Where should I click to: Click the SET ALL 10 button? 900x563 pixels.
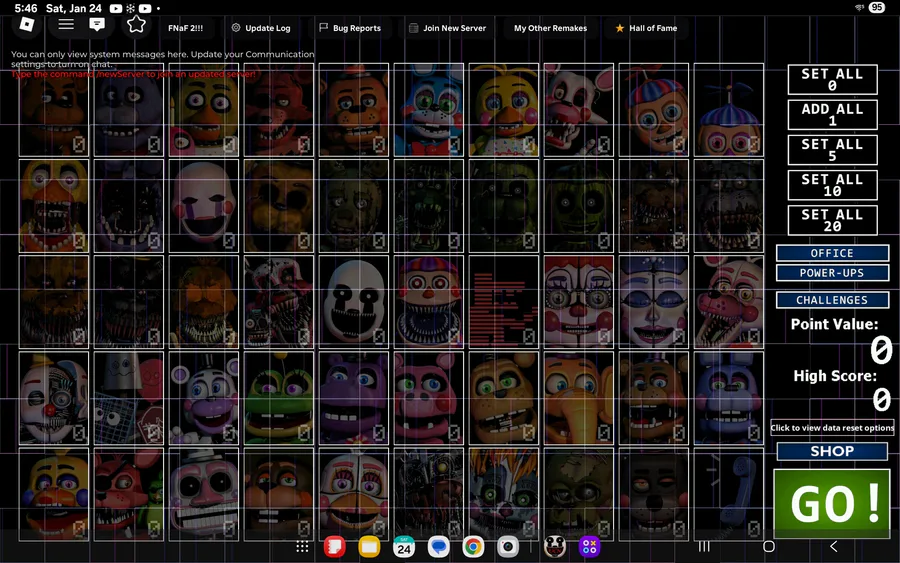click(832, 185)
